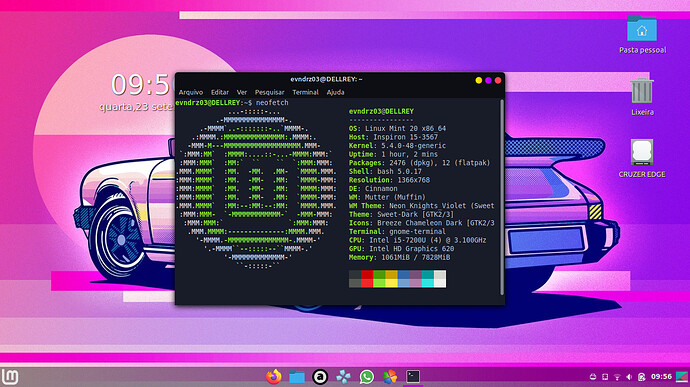
Task: Click the 'GPU: Intel HD Graphics 620' line
Action: pyautogui.click(x=401, y=249)
